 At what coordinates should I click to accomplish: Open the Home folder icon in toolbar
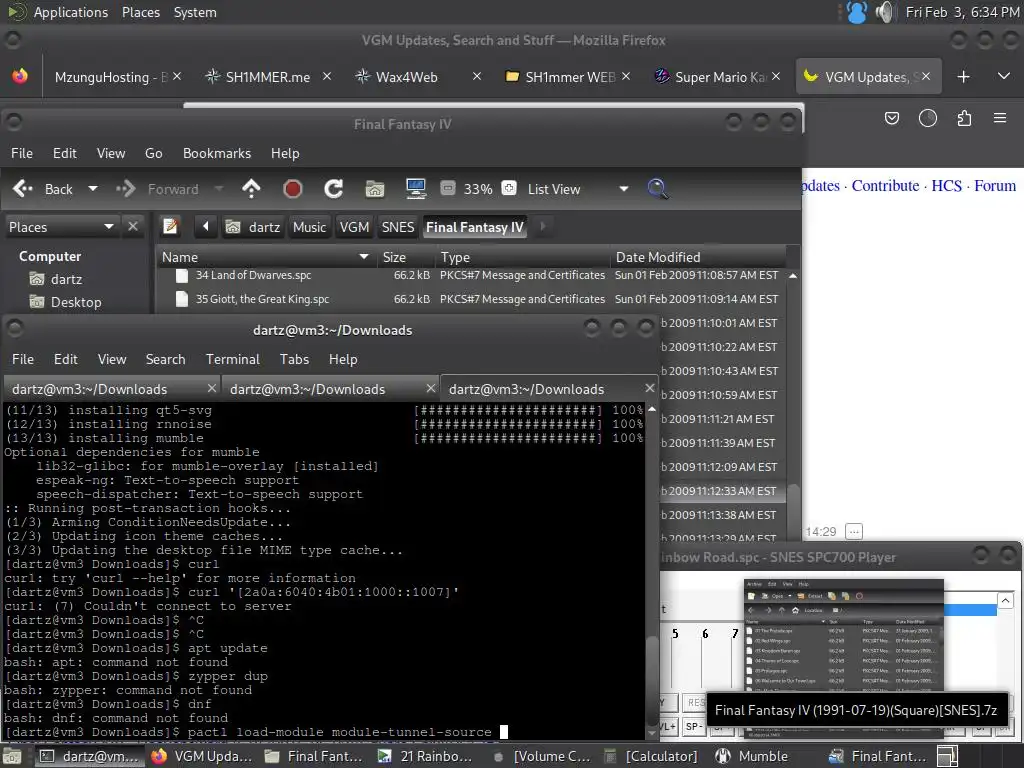pos(375,189)
